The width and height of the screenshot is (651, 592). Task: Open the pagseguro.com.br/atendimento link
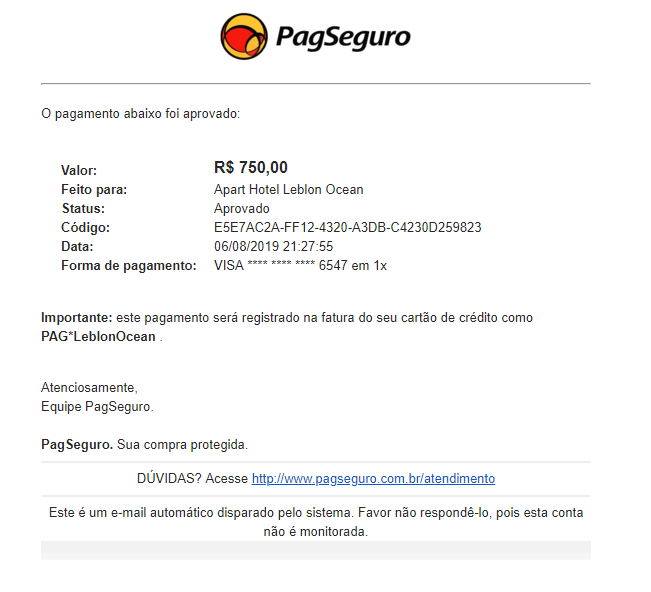373,478
